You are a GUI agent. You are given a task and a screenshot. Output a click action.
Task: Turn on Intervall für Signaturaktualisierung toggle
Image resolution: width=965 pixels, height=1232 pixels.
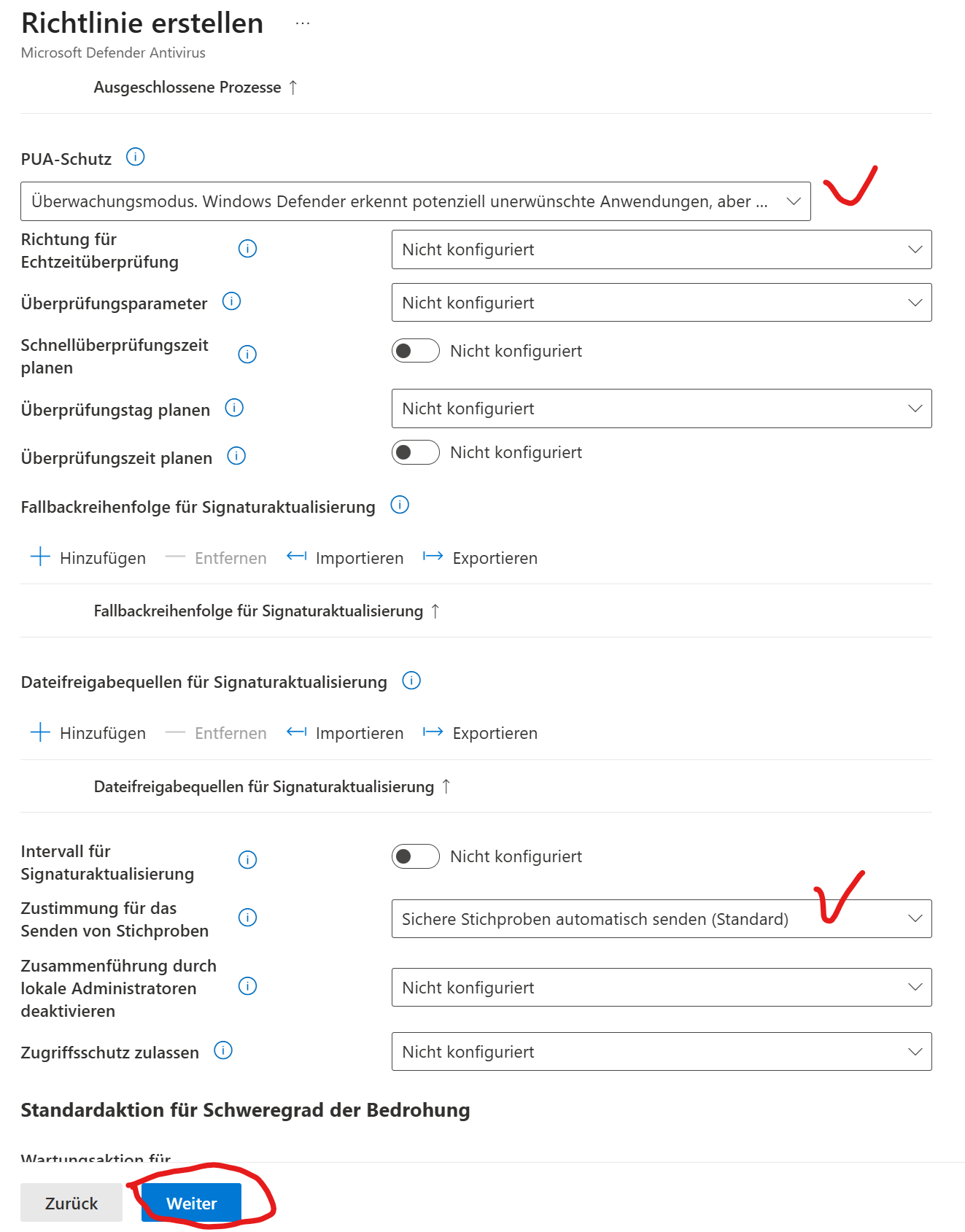click(416, 856)
